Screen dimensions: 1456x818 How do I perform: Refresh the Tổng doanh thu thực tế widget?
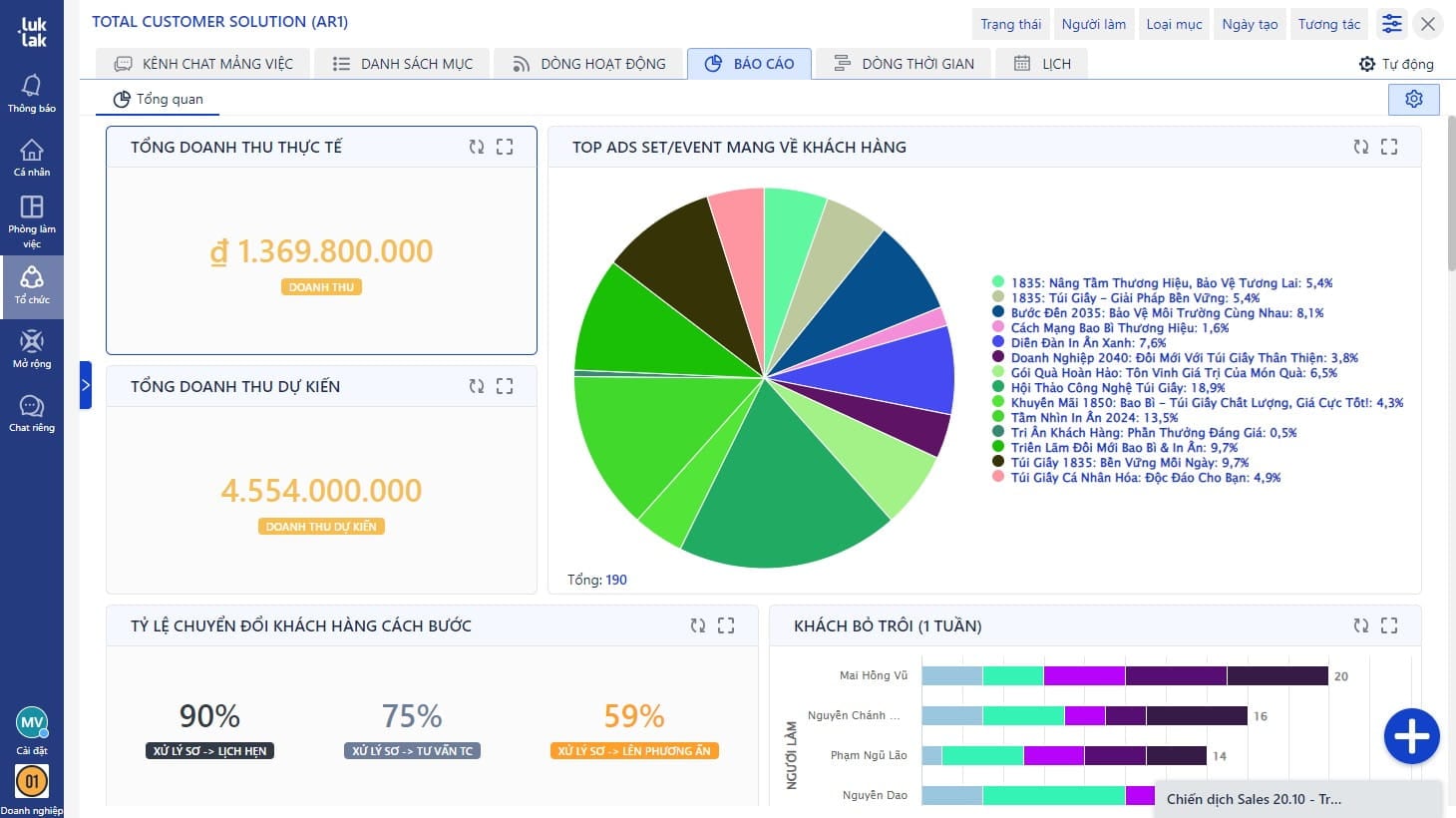pos(477,147)
